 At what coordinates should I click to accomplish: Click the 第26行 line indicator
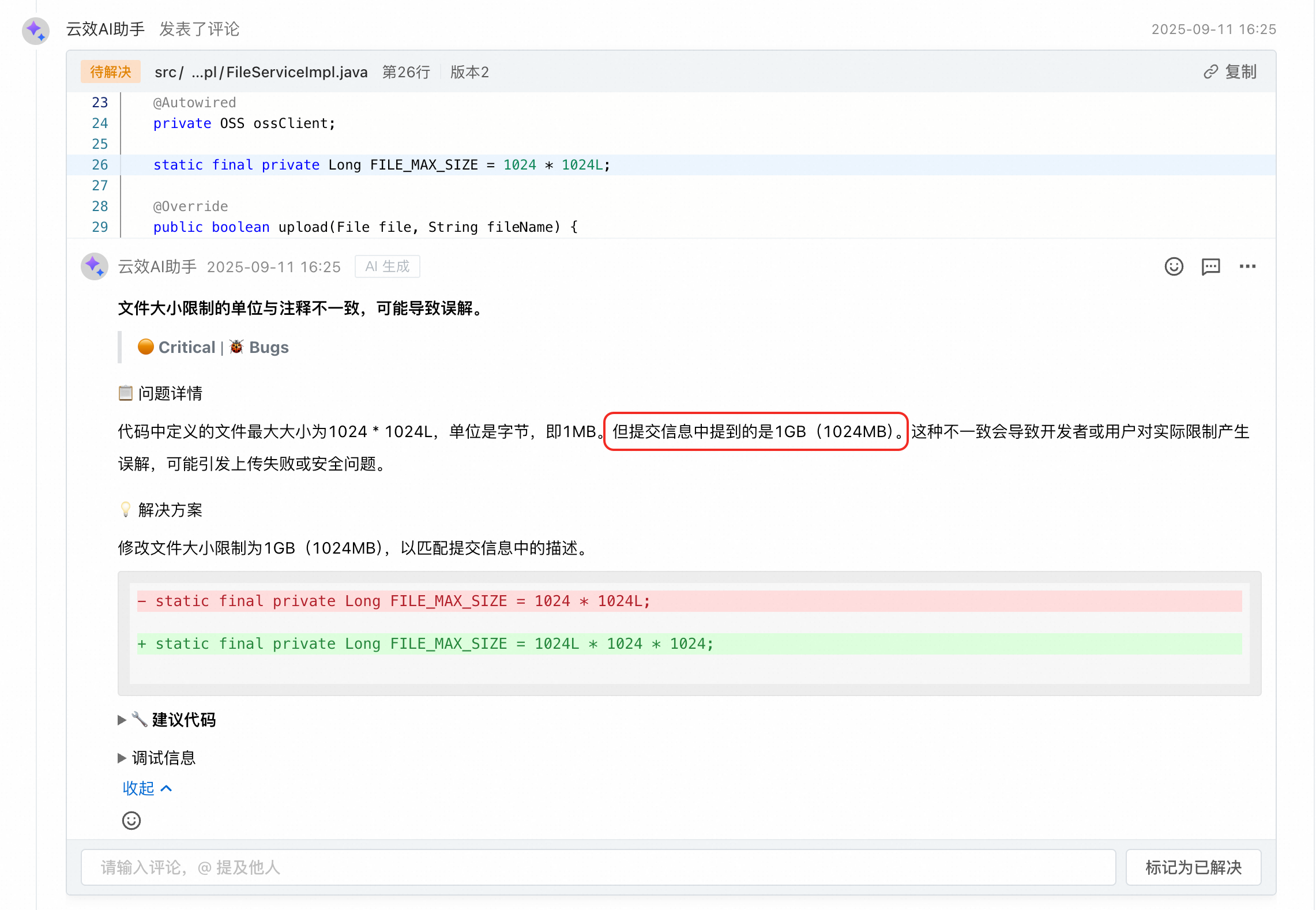[x=406, y=72]
